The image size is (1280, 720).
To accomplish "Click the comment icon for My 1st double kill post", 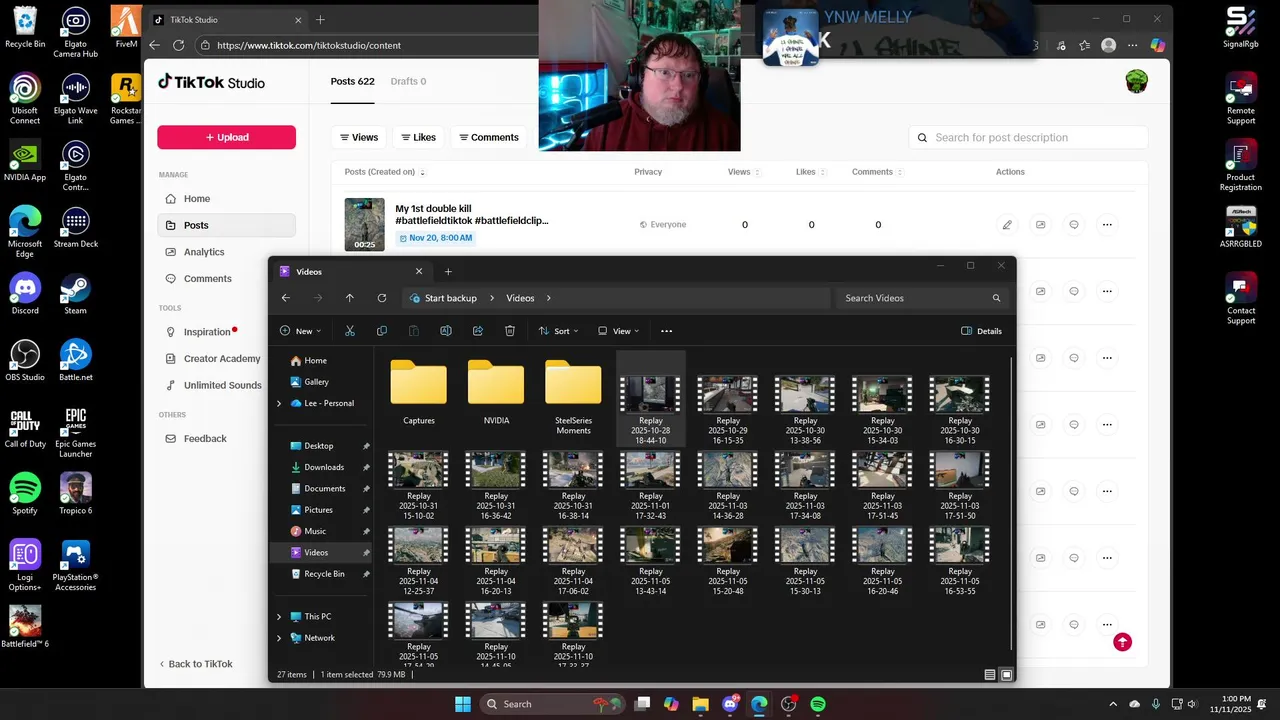I will tap(1074, 225).
